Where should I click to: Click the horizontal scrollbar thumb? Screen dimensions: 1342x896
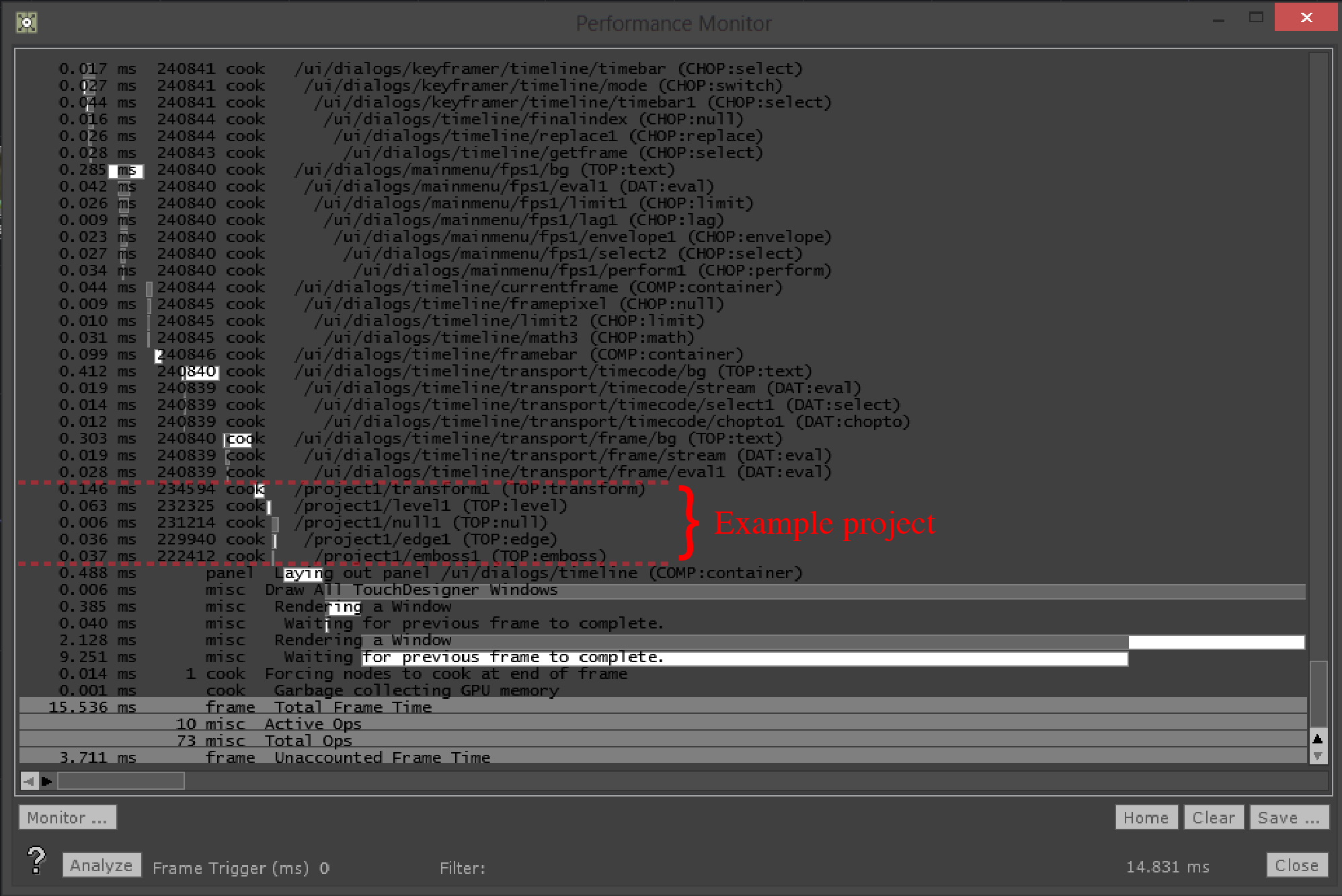[121, 781]
